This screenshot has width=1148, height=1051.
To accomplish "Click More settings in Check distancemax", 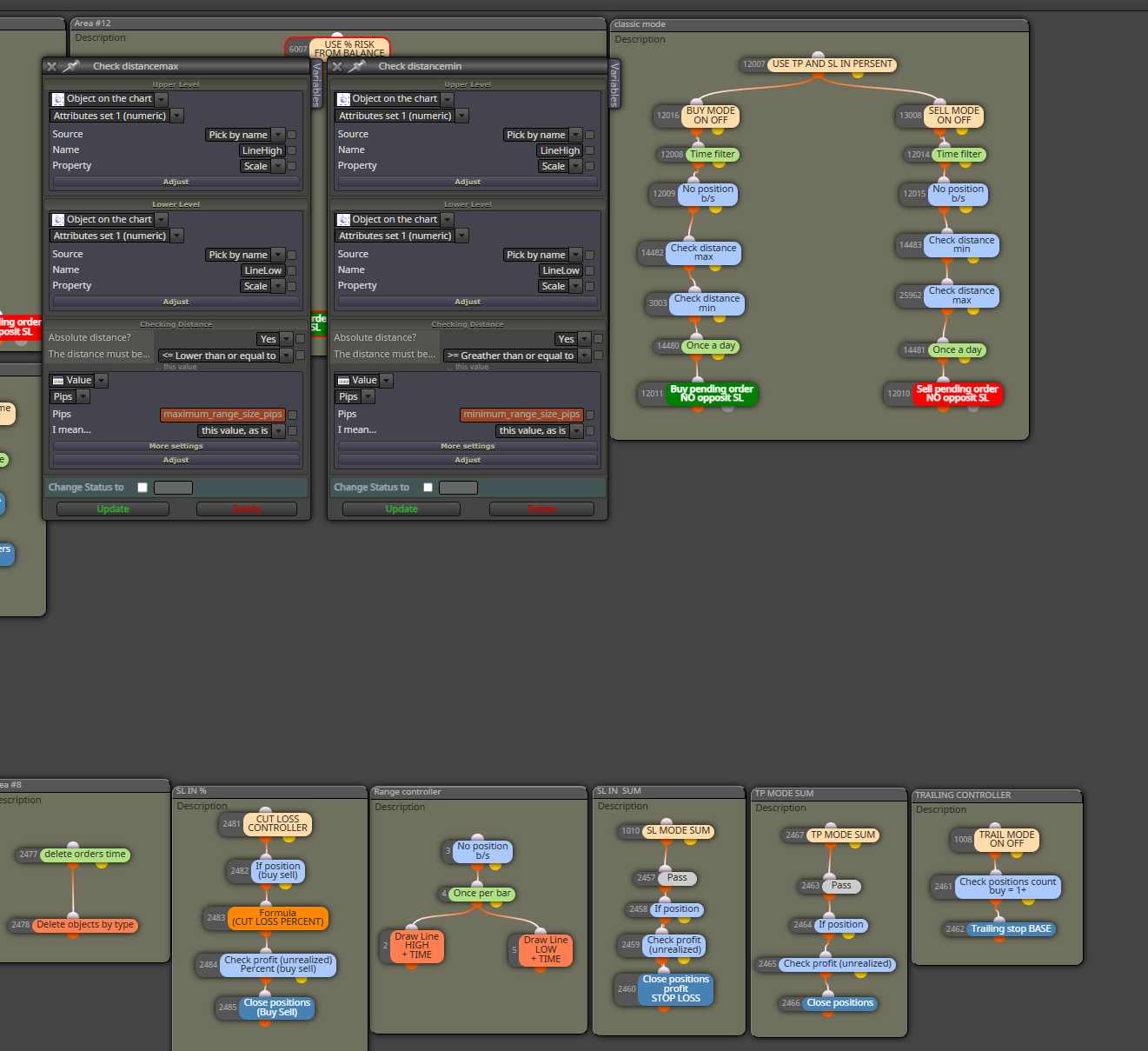I will [x=176, y=446].
